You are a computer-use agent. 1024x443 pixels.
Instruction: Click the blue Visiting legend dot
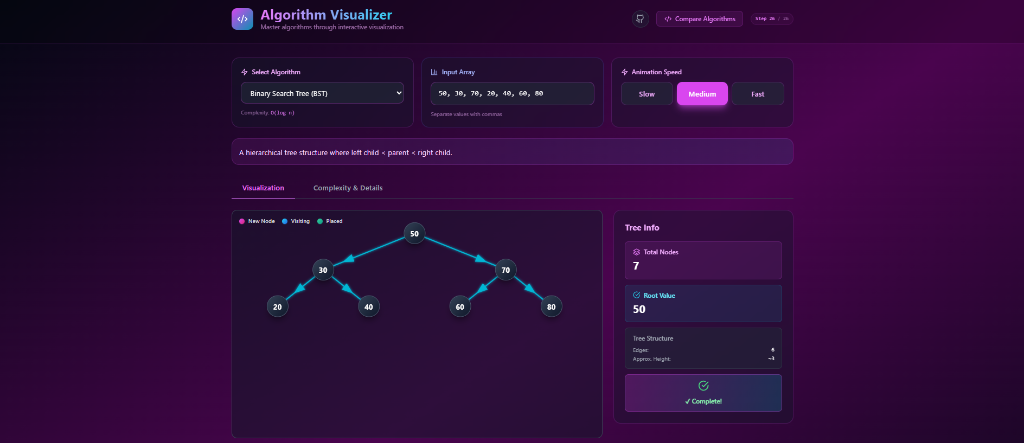pyautogui.click(x=285, y=222)
